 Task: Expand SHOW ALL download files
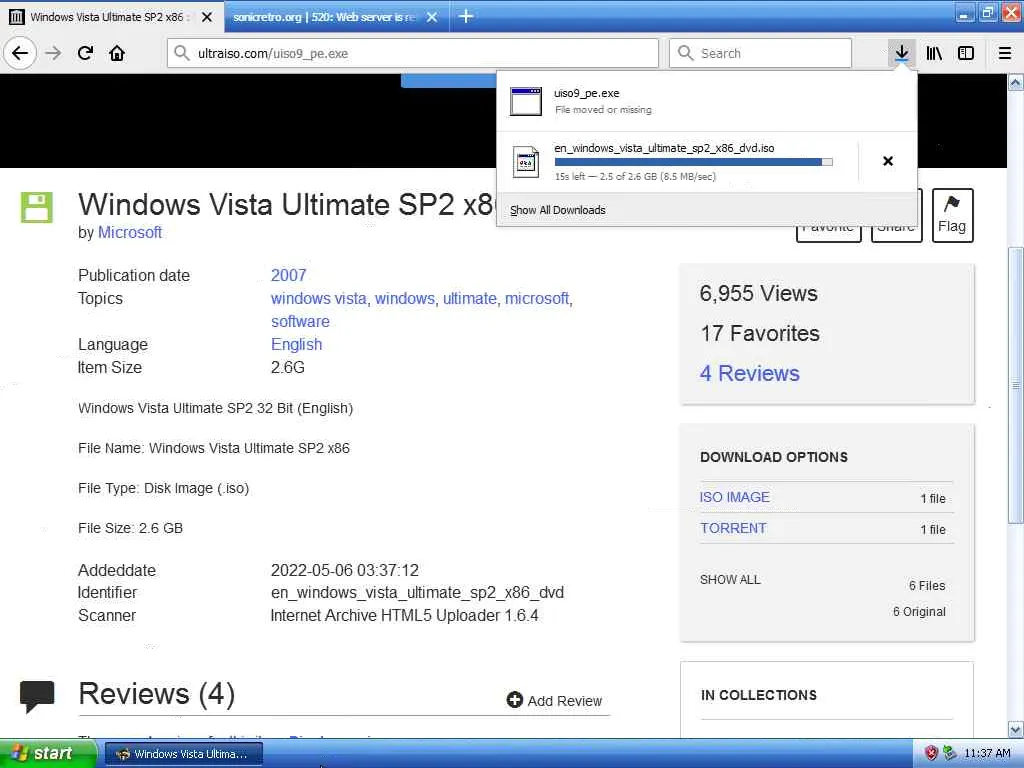[x=730, y=579]
